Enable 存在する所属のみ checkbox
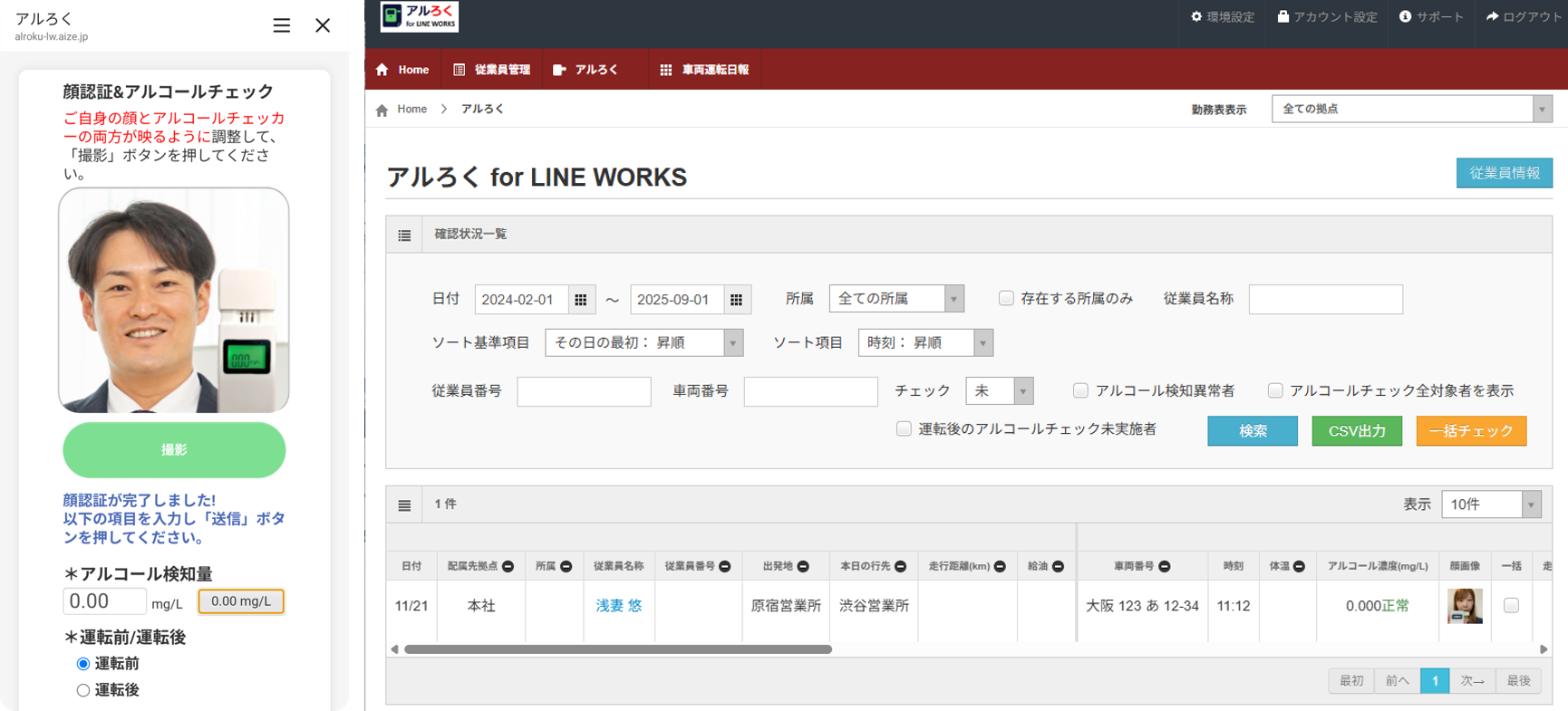Image resolution: width=1568 pixels, height=711 pixels. tap(1006, 298)
